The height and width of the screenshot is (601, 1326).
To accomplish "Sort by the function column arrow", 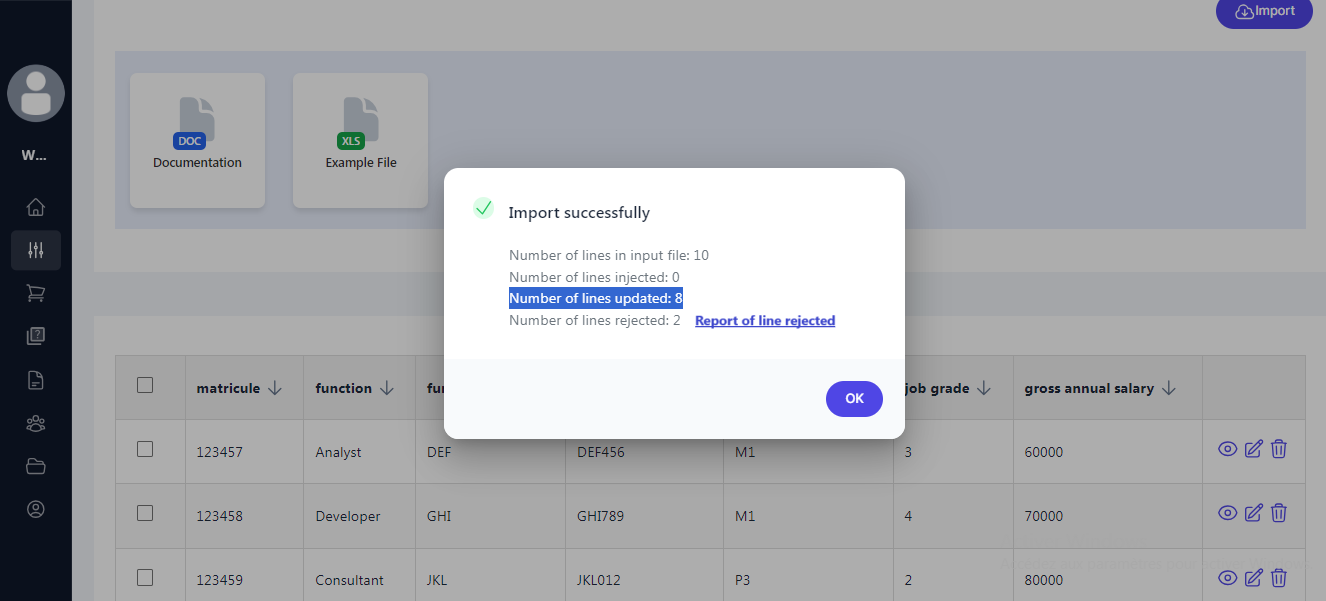I will click(387, 389).
